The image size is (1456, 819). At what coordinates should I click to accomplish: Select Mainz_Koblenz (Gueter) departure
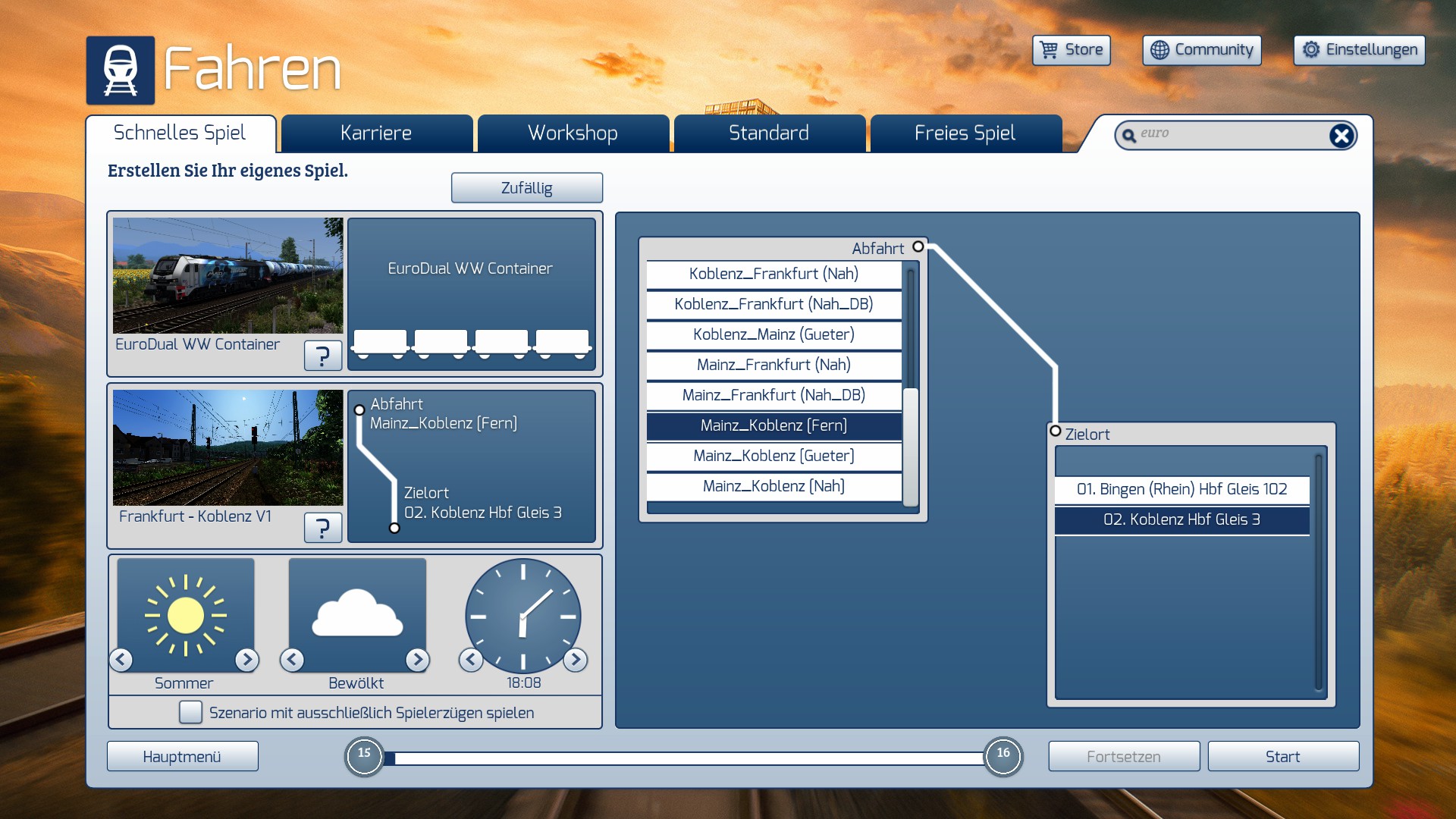click(773, 456)
